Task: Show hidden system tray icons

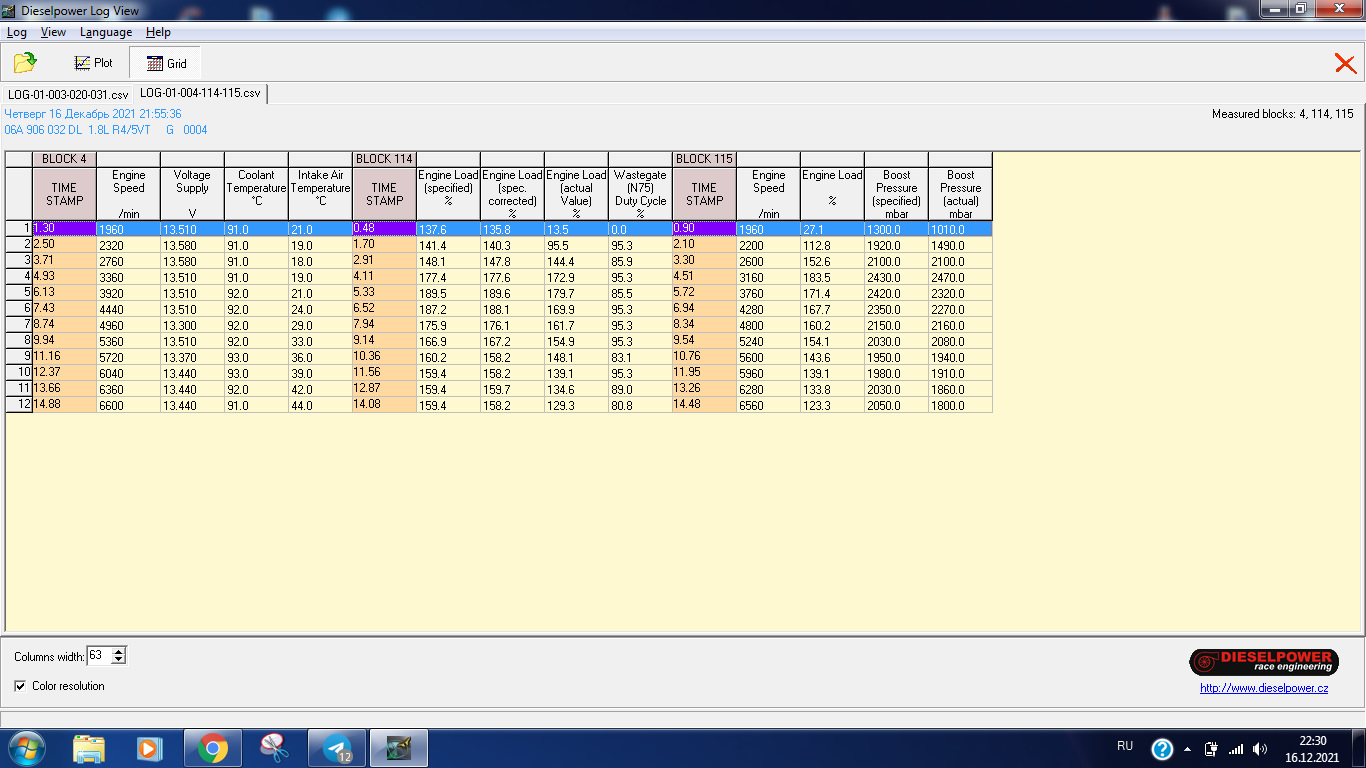Action: coord(1188,748)
